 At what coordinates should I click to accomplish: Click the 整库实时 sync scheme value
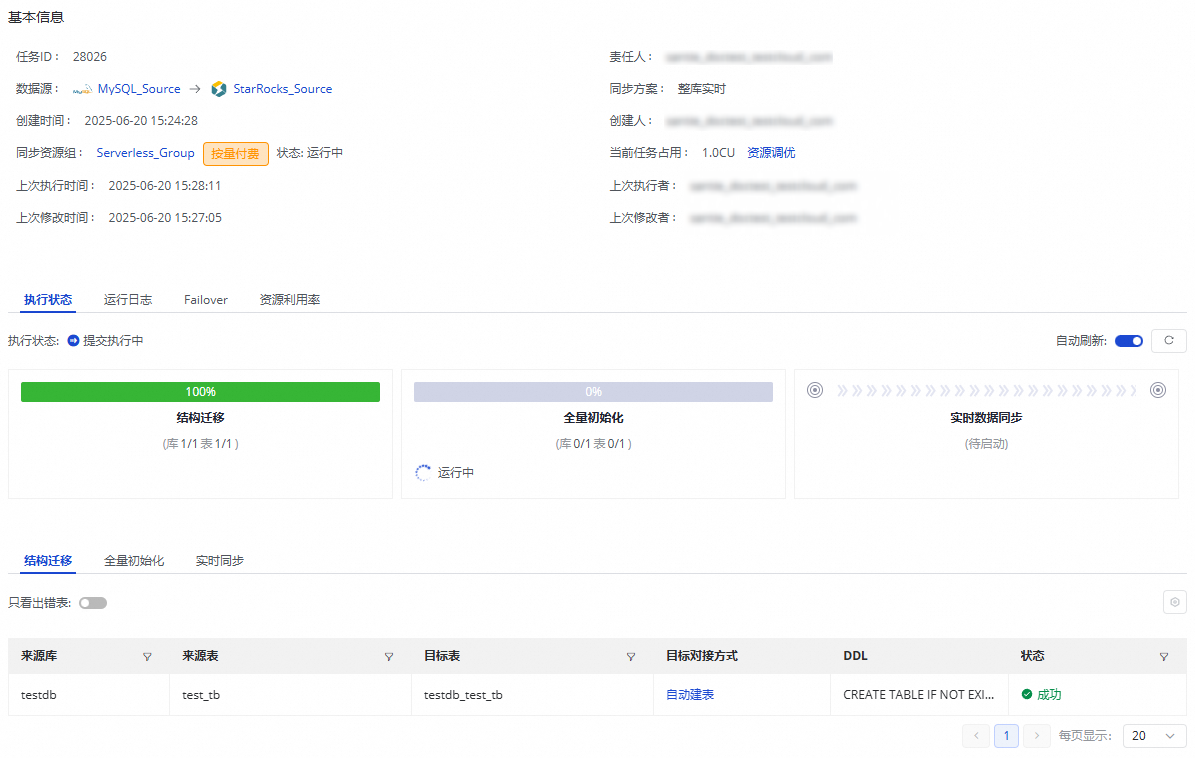[x=702, y=89]
